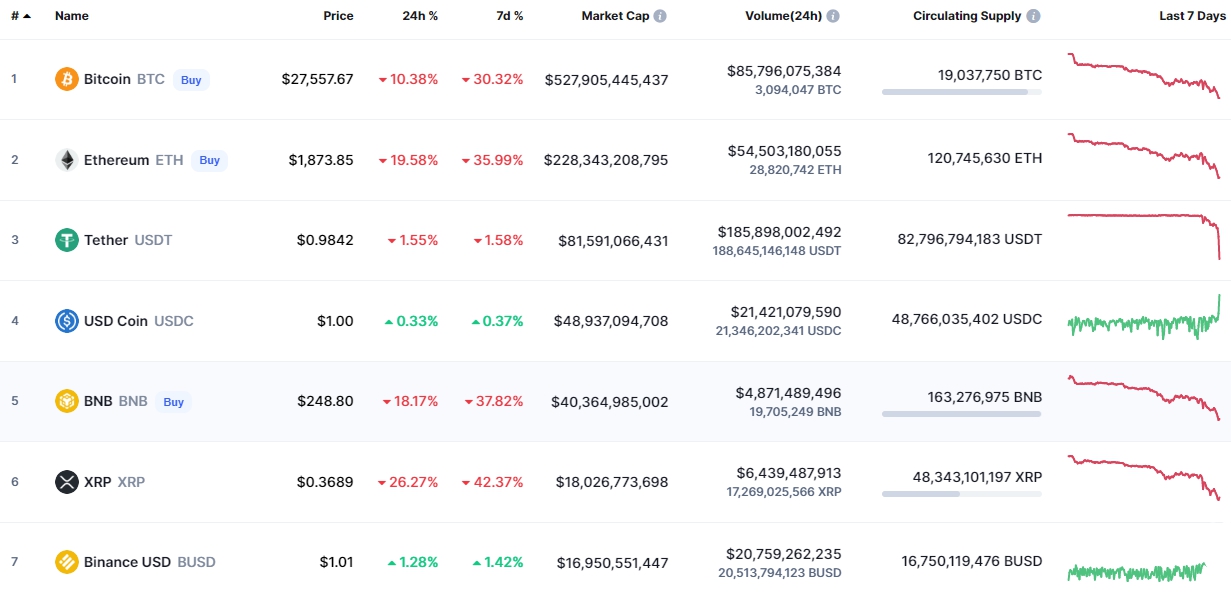Click Bitcoin price $27,557.67
The width and height of the screenshot is (1231, 594).
pos(317,79)
